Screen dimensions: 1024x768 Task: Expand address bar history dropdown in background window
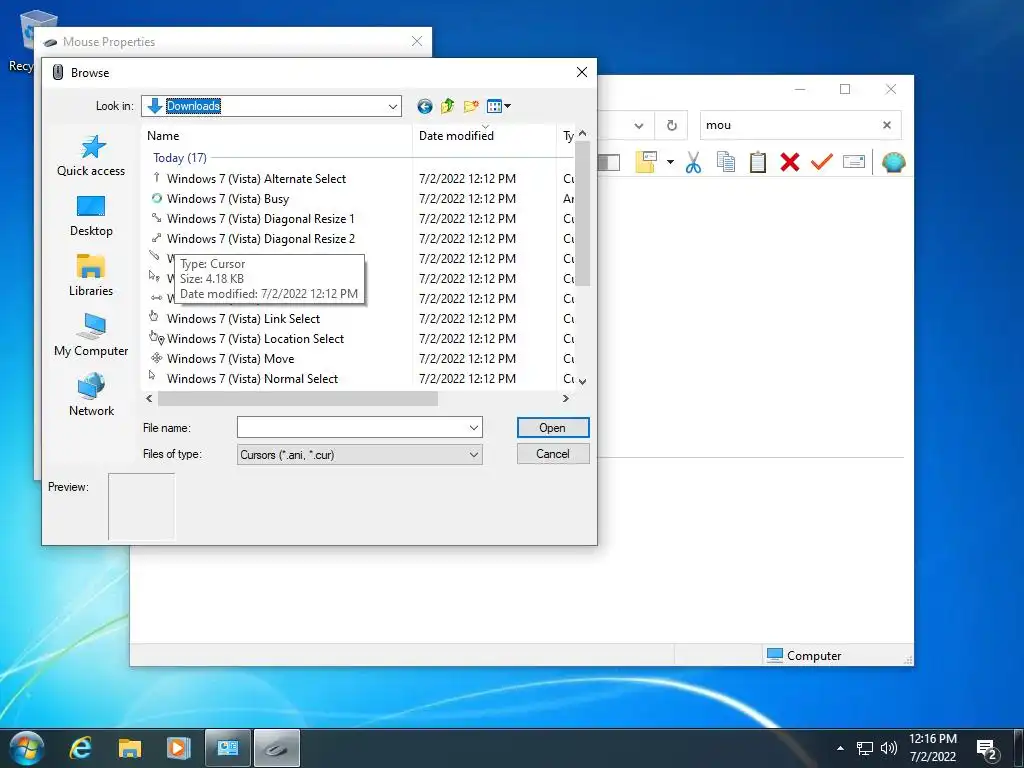[639, 125]
